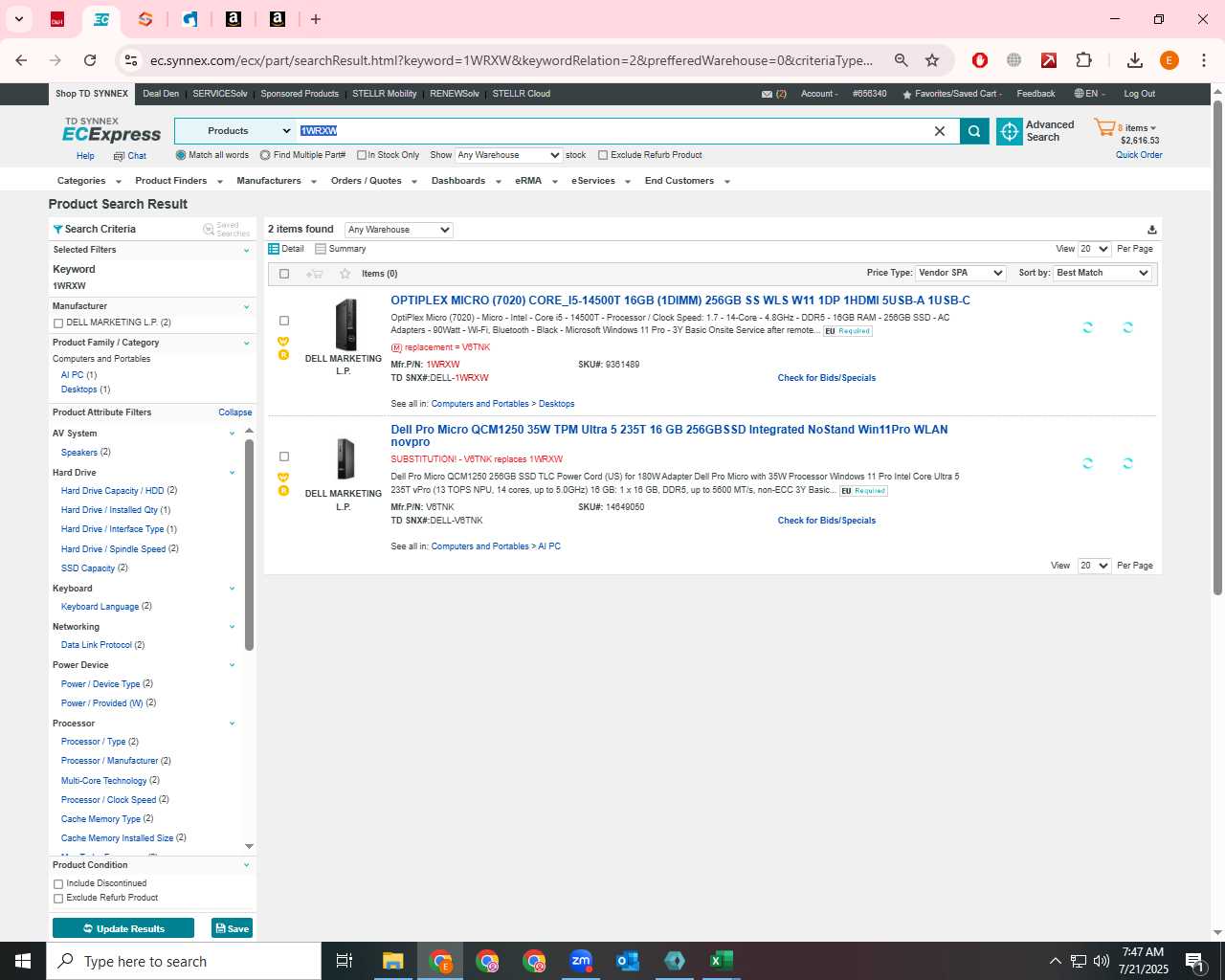Switch to the Summary view tab

point(341,249)
